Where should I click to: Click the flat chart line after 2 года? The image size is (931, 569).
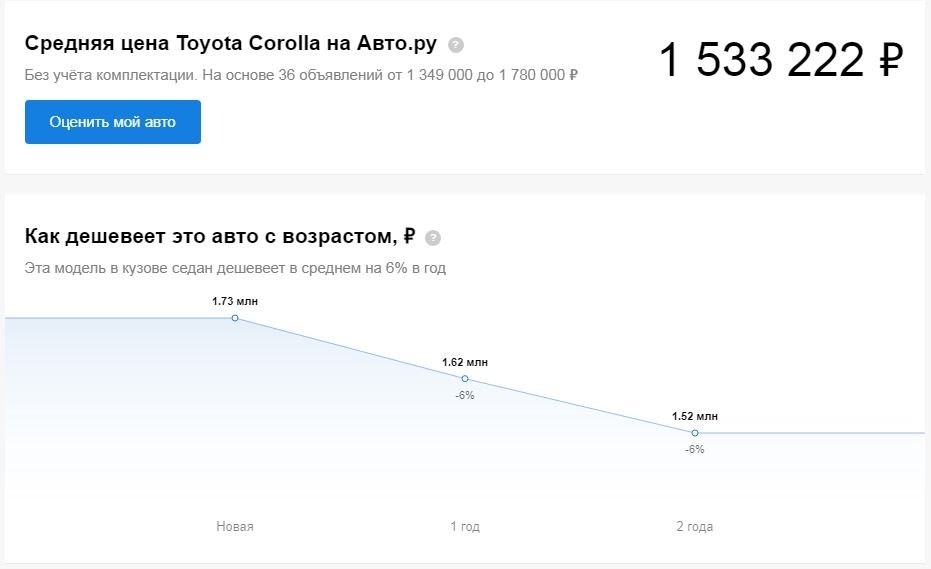pyautogui.click(x=812, y=433)
